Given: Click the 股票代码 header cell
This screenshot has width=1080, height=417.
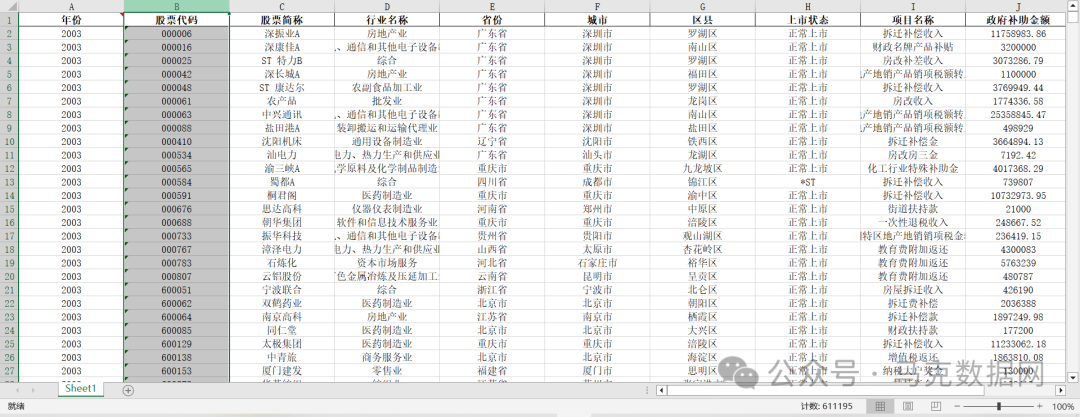Looking at the screenshot, I should (x=177, y=19).
